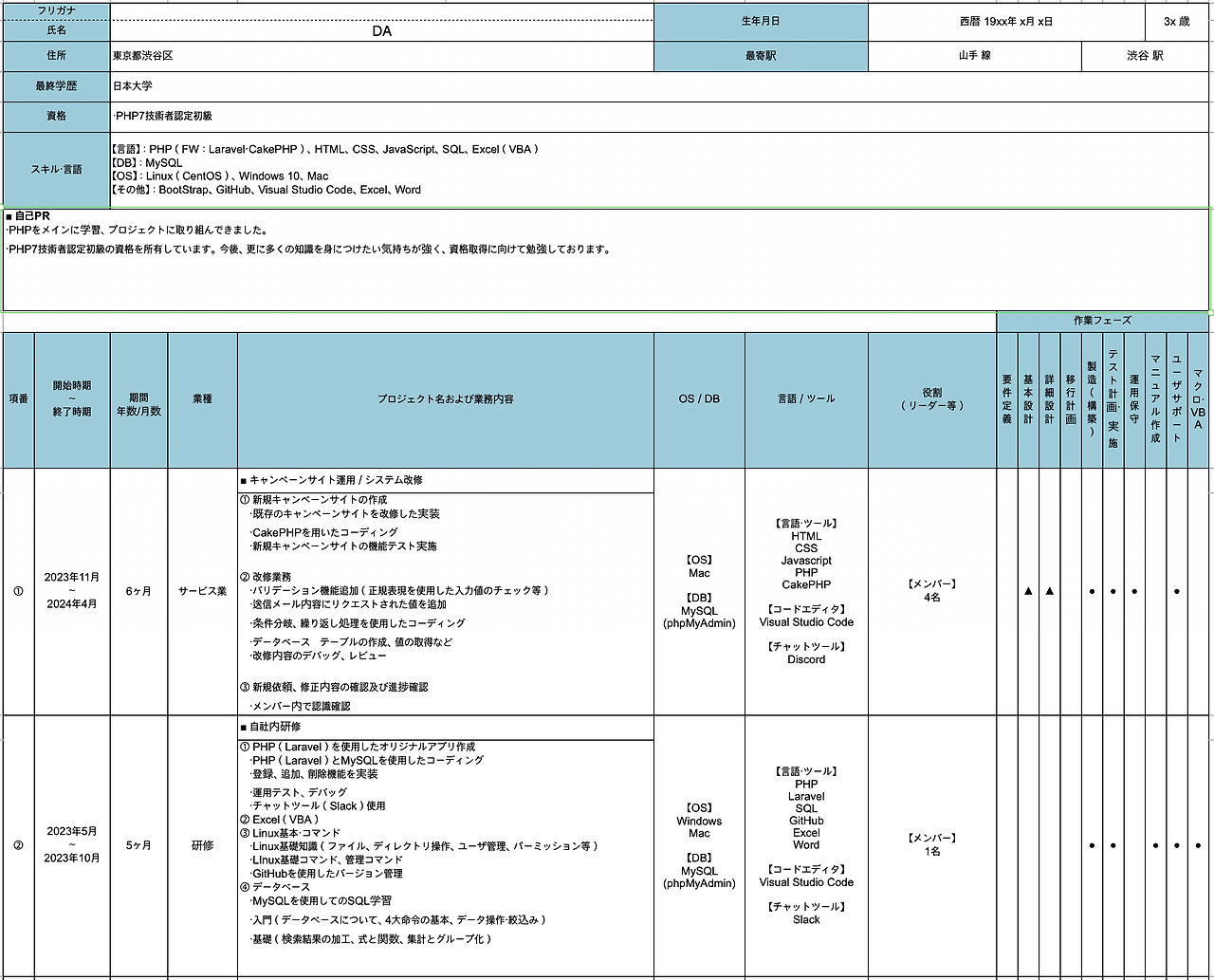Click the 日本大学 education cell

[659, 86]
